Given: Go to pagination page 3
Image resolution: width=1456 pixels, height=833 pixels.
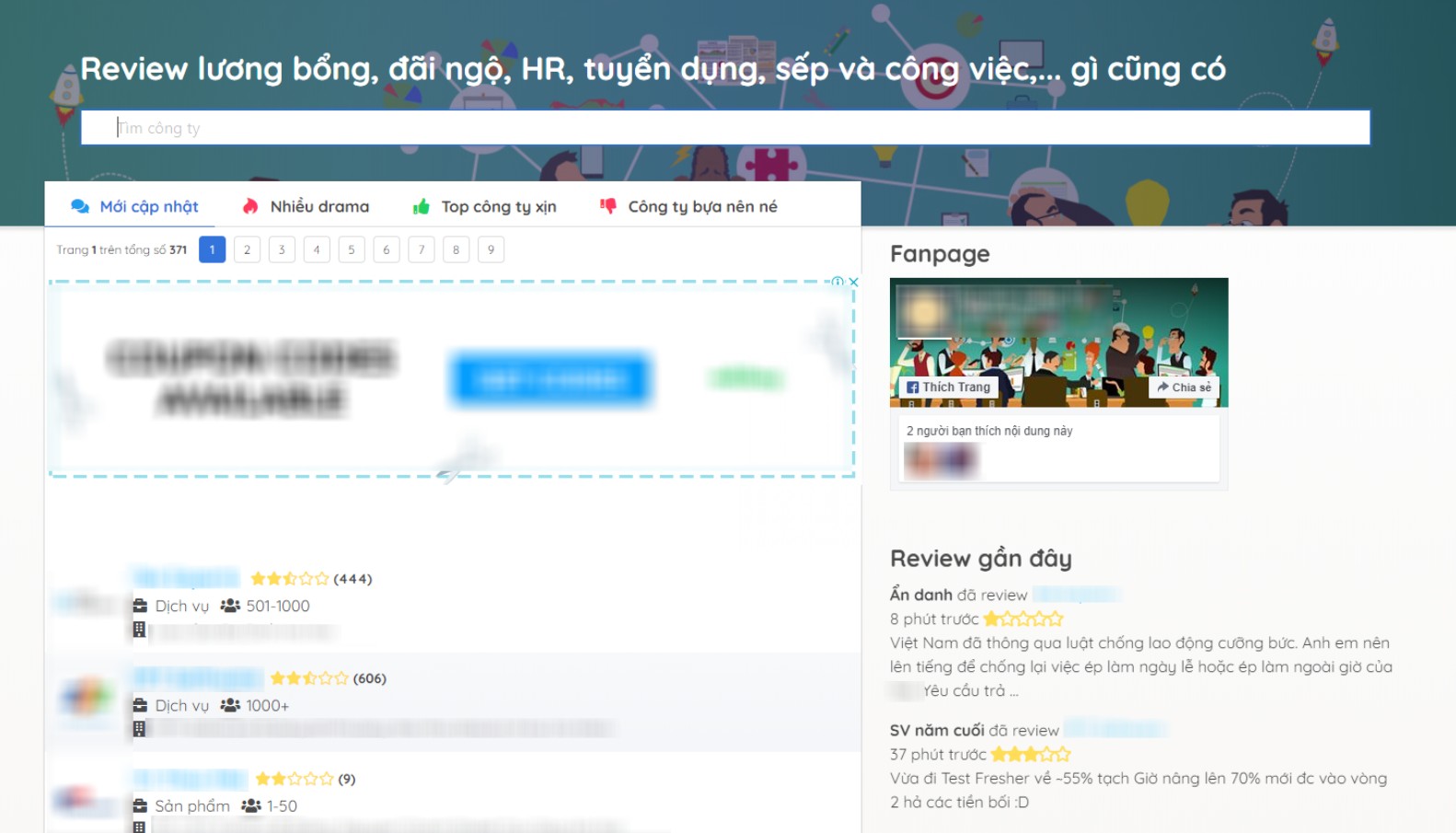Looking at the screenshot, I should click(x=282, y=249).
